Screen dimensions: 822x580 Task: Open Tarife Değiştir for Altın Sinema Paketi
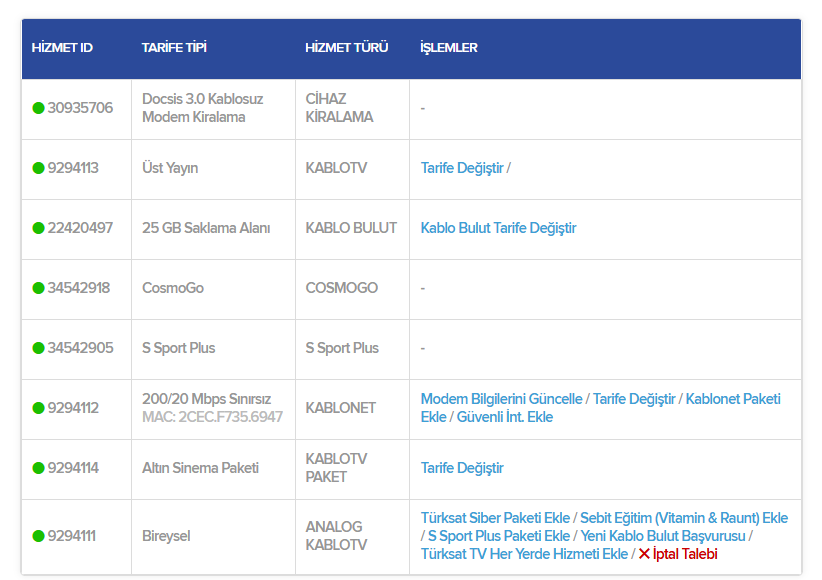(x=462, y=468)
